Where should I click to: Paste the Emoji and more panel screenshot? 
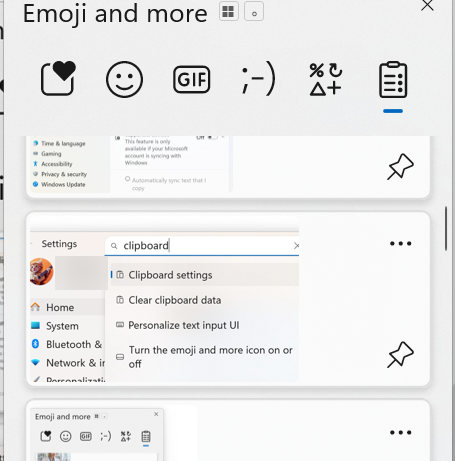click(x=228, y=430)
